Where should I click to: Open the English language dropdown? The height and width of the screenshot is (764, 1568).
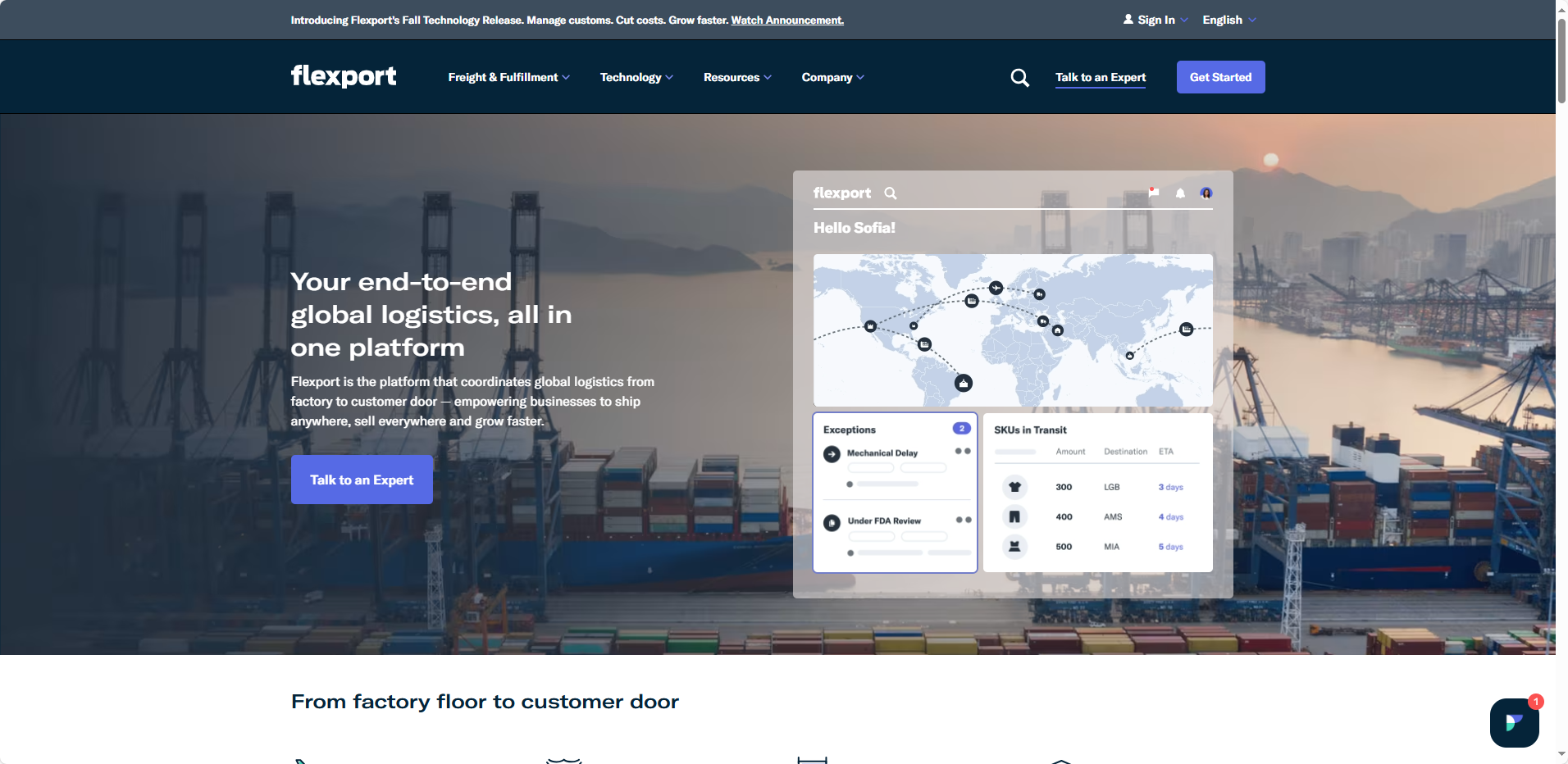click(x=1228, y=19)
